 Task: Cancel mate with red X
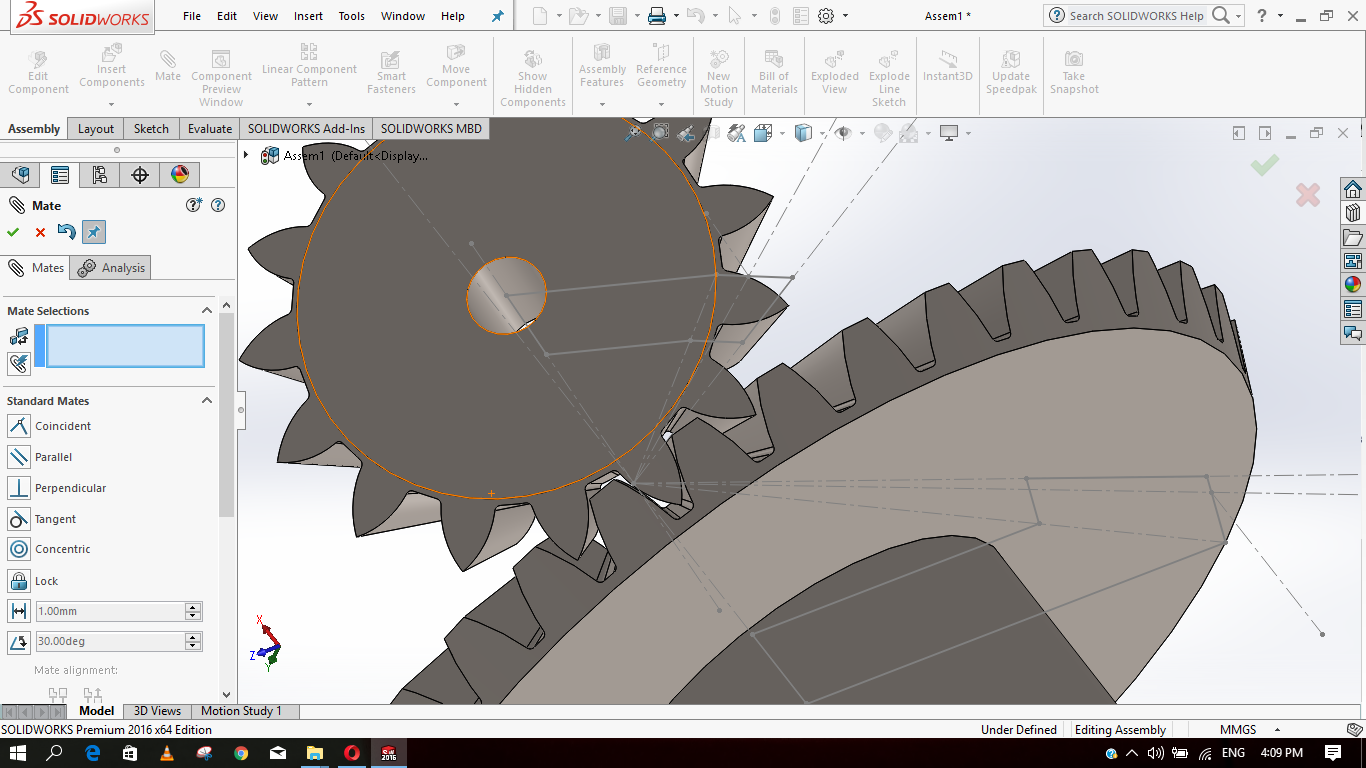coord(40,232)
